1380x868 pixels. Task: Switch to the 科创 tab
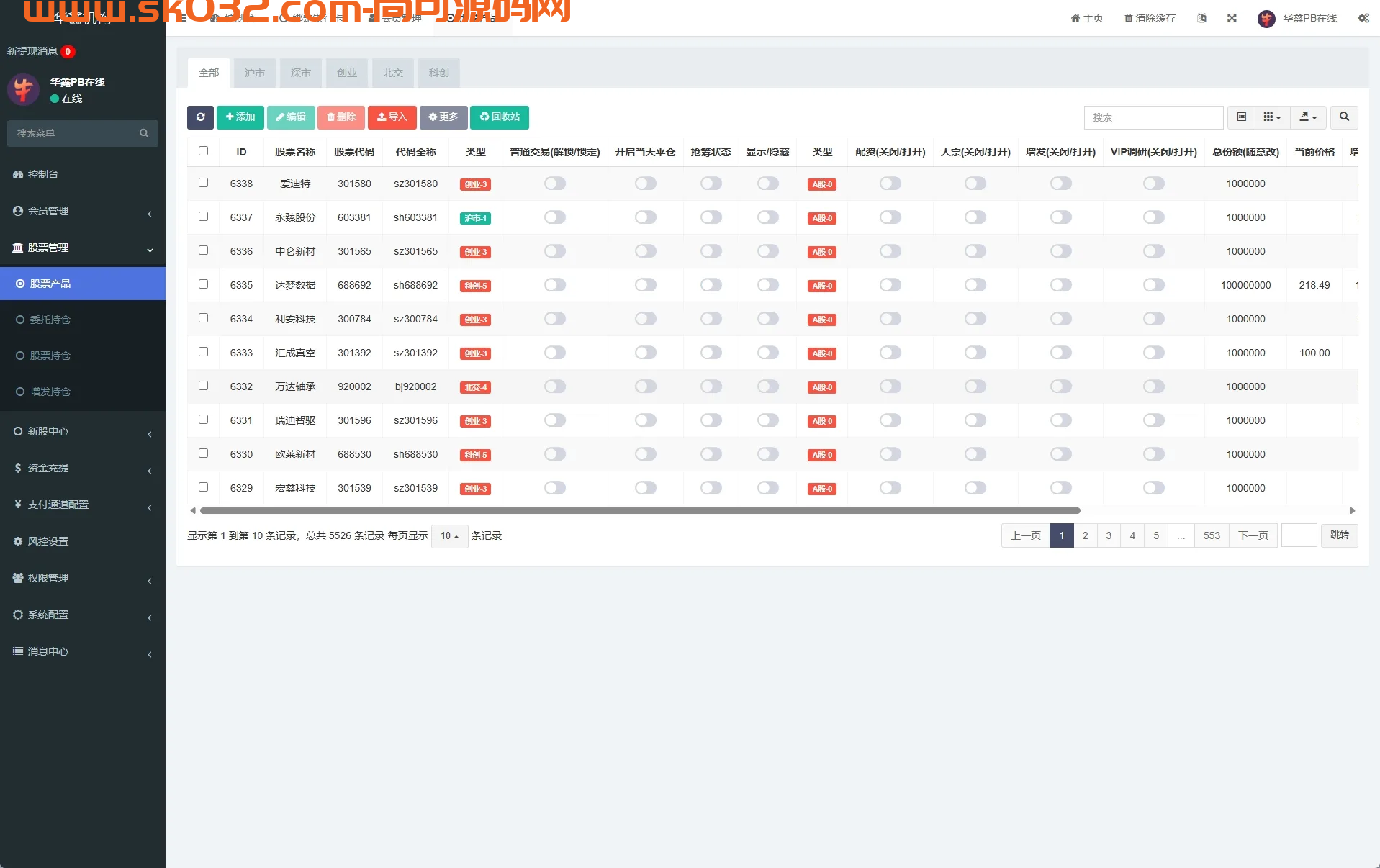point(438,73)
